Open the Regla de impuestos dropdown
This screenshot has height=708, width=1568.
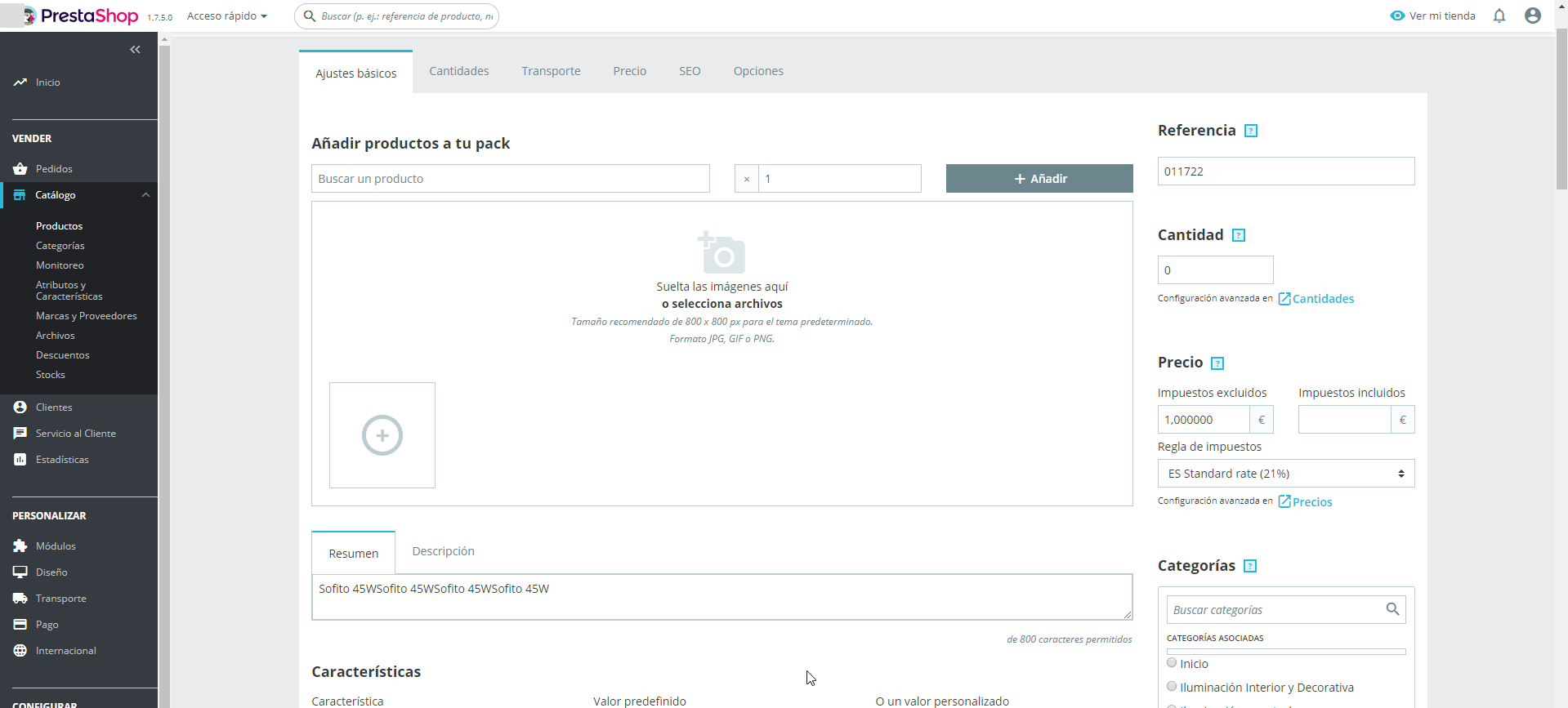click(x=1286, y=474)
